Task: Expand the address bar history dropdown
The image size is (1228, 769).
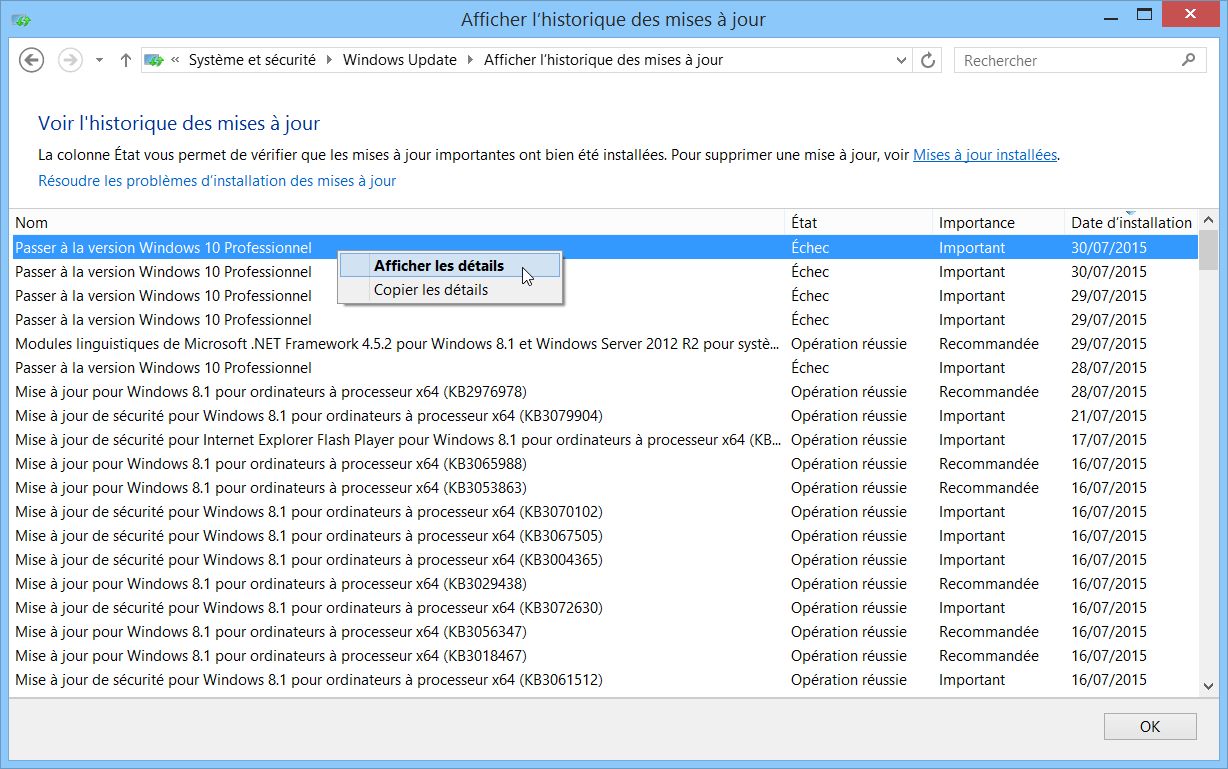Action: click(x=901, y=60)
